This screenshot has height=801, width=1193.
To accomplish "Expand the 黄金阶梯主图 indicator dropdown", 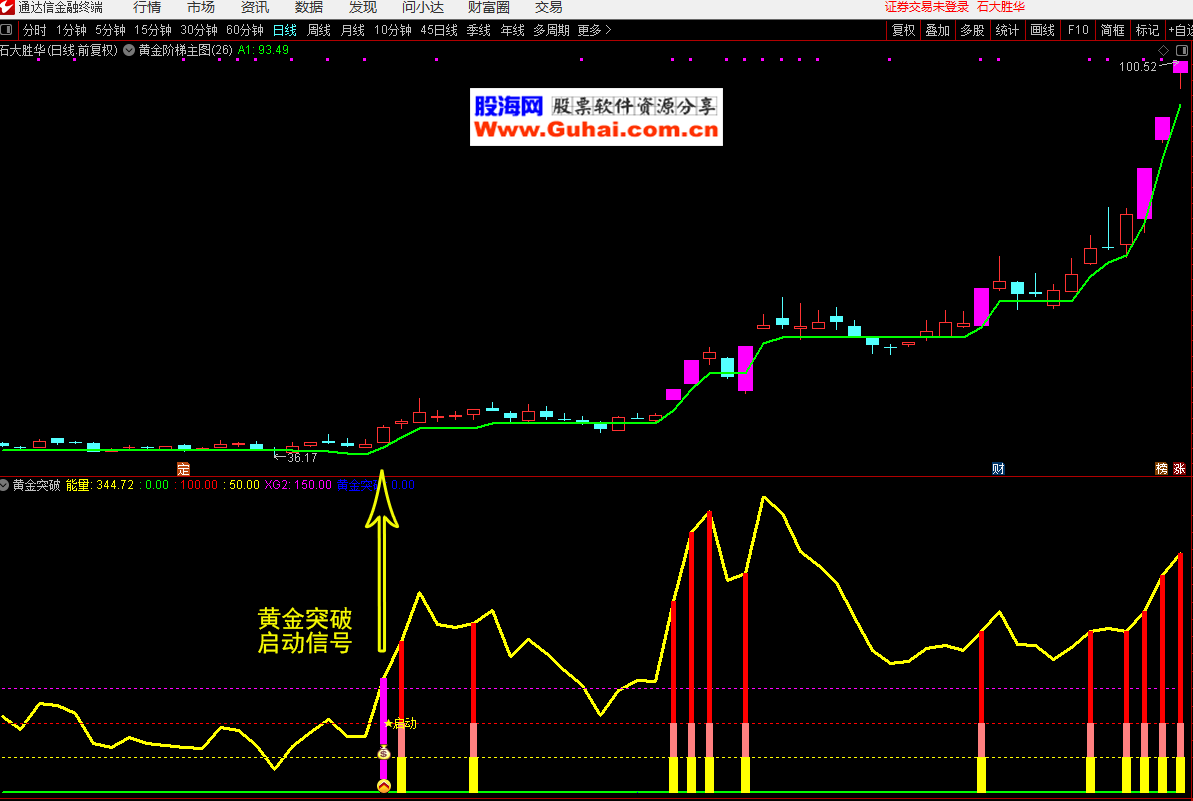I will click(x=129, y=50).
